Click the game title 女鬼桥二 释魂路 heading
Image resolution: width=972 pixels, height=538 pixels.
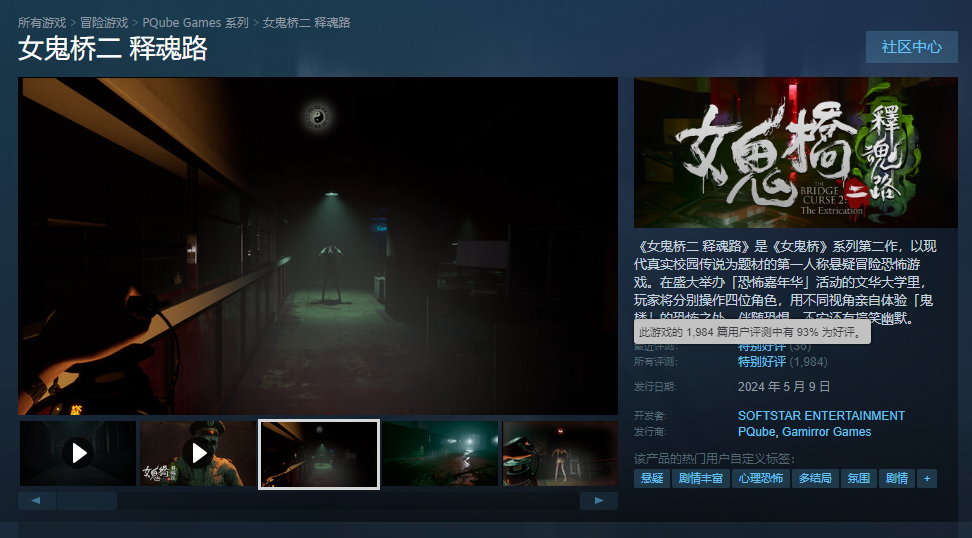[113, 49]
